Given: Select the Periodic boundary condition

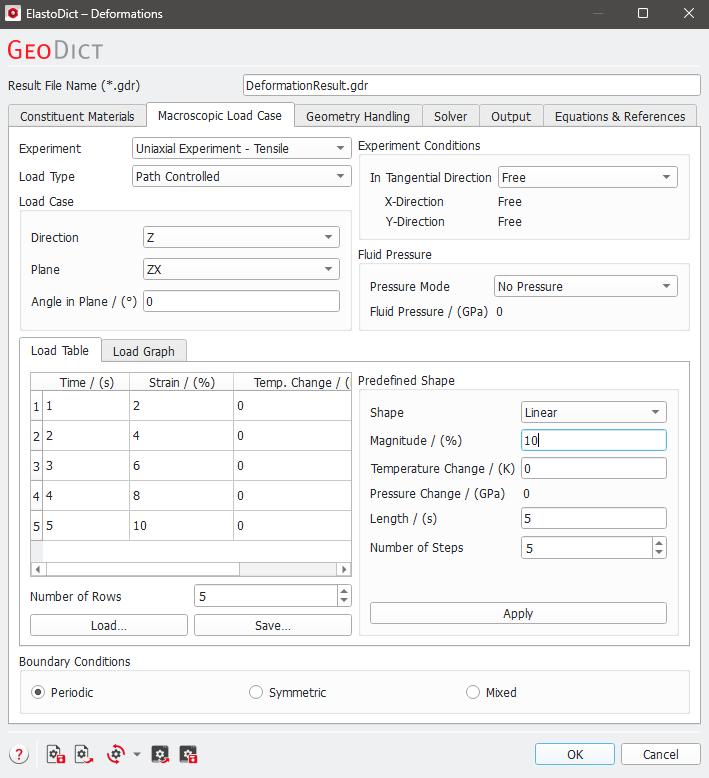Looking at the screenshot, I should click(38, 692).
